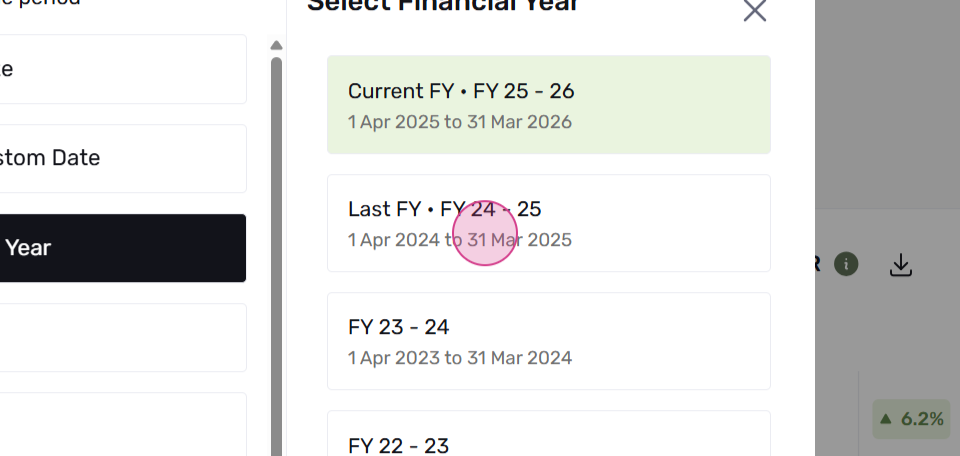Image resolution: width=960 pixels, height=456 pixels.
Task: Open the green info circle icon
Action: pos(846,264)
